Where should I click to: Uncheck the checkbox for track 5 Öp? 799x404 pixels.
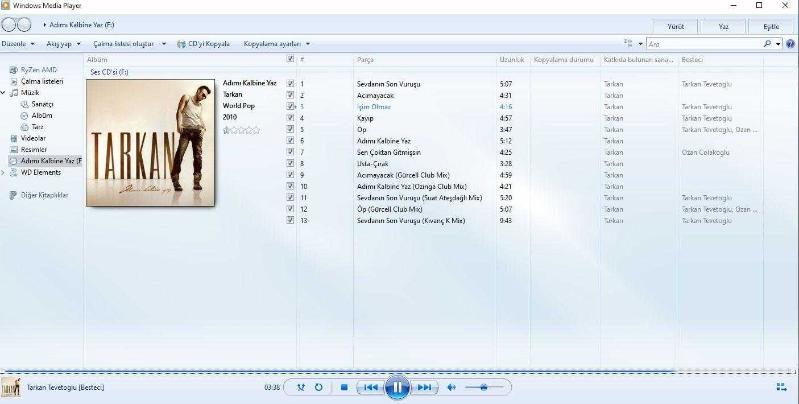[x=290, y=129]
